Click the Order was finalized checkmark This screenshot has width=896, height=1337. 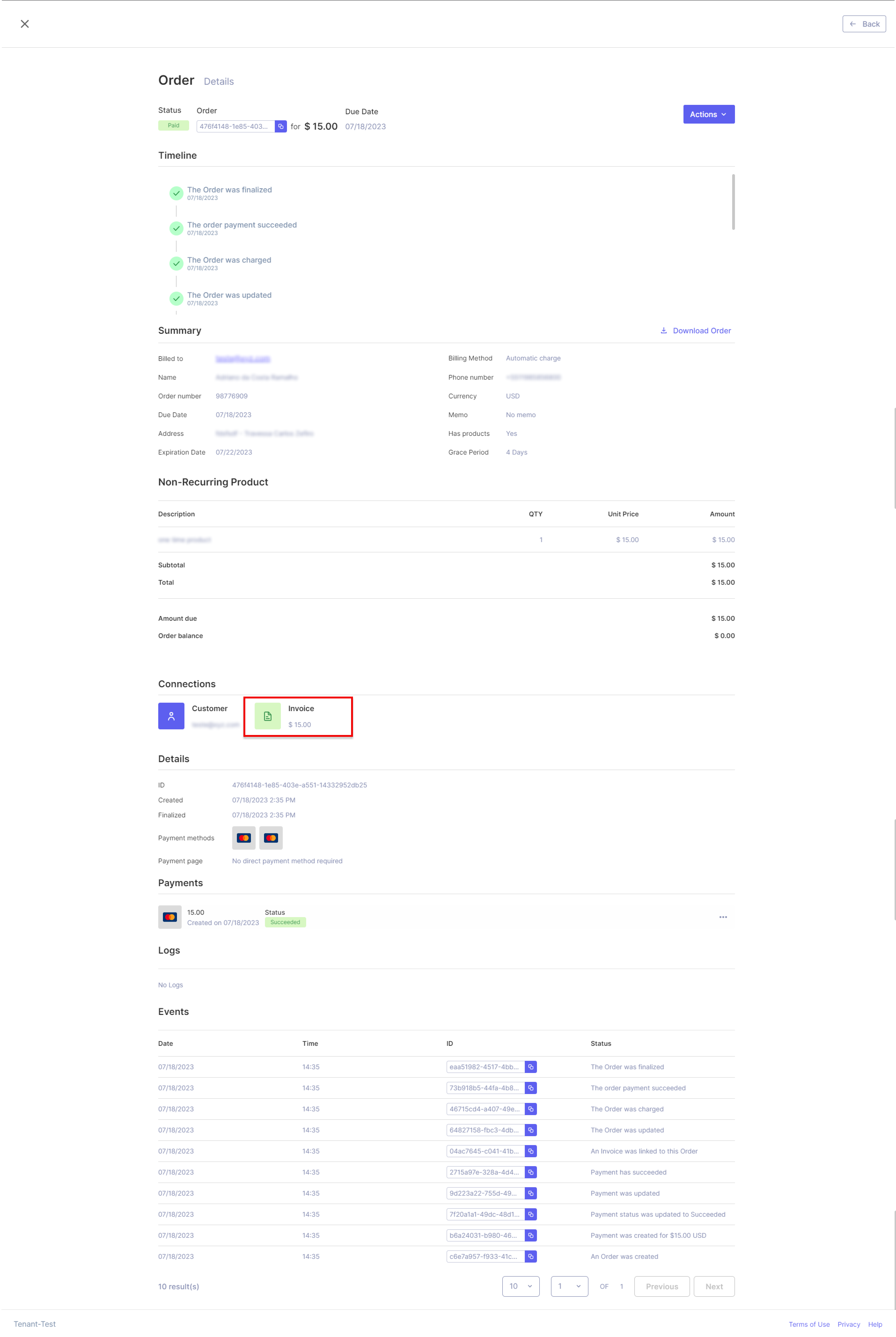click(x=176, y=193)
